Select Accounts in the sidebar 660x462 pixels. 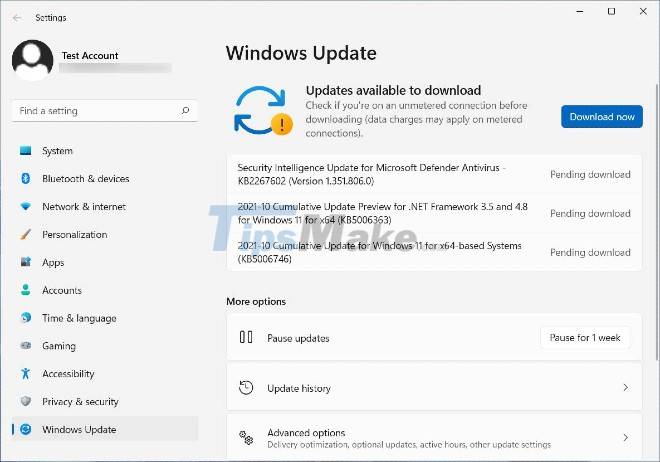pyautogui.click(x=105, y=290)
